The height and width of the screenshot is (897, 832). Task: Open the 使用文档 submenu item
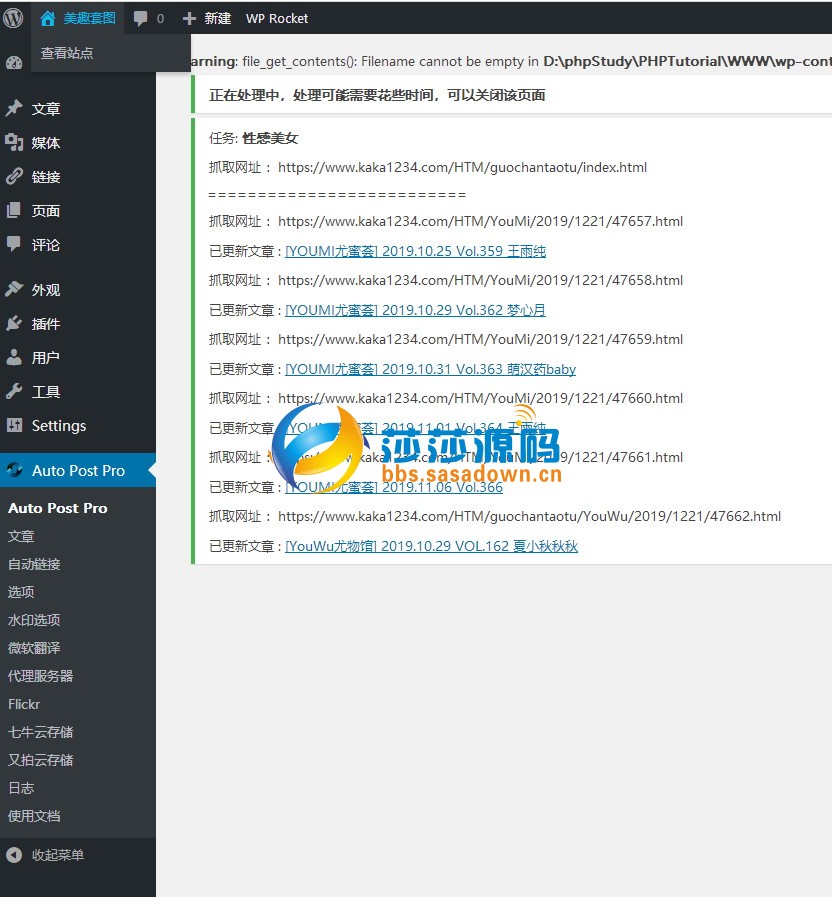pos(34,816)
